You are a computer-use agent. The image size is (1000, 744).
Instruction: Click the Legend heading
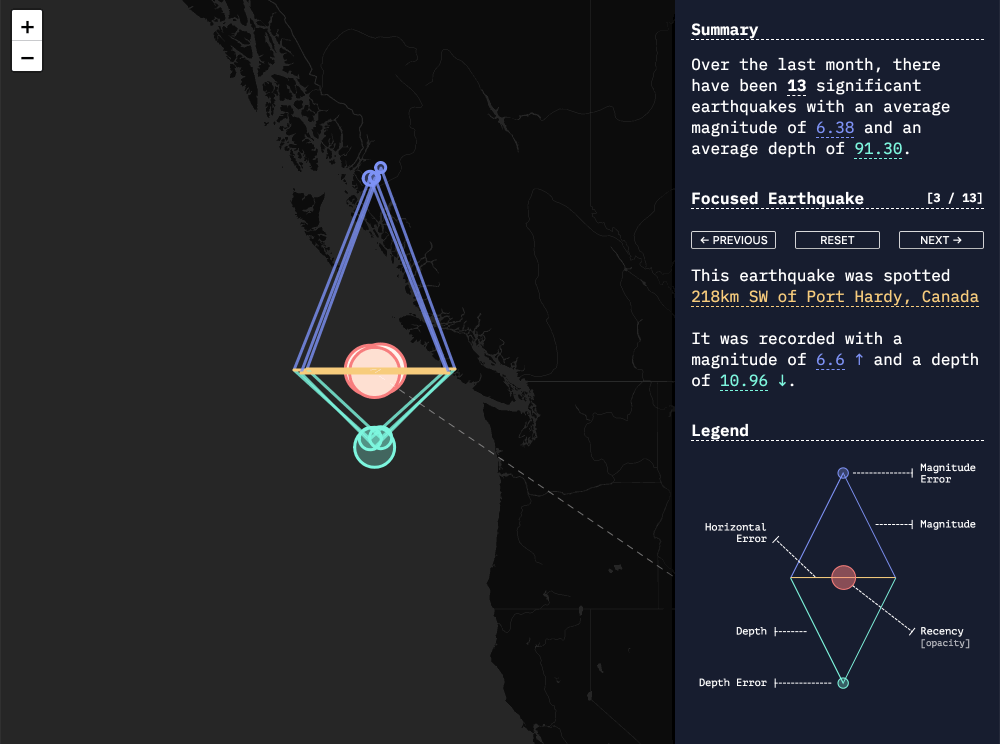720,431
